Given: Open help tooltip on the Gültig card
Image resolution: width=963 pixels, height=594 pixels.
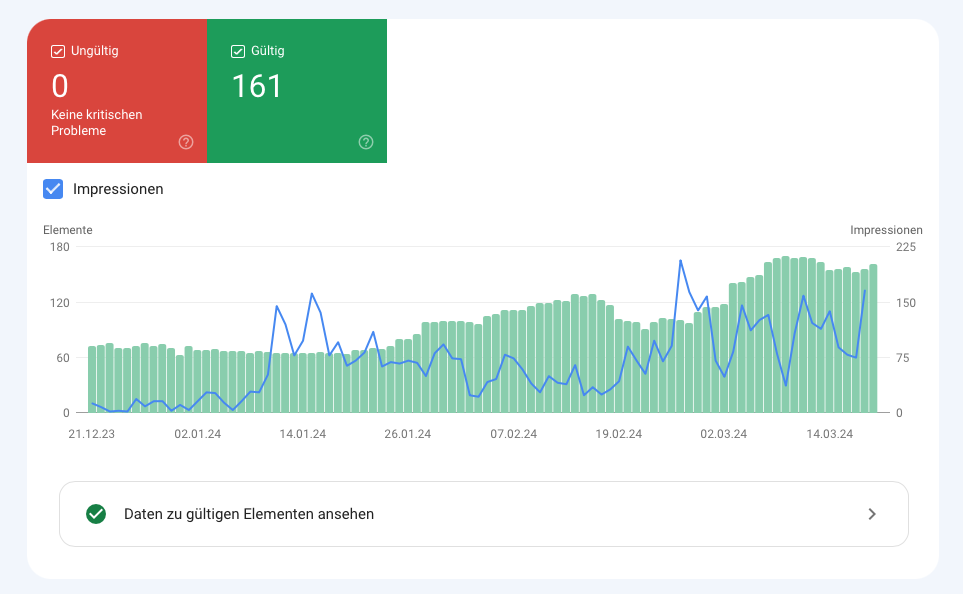Looking at the screenshot, I should pyautogui.click(x=365, y=142).
